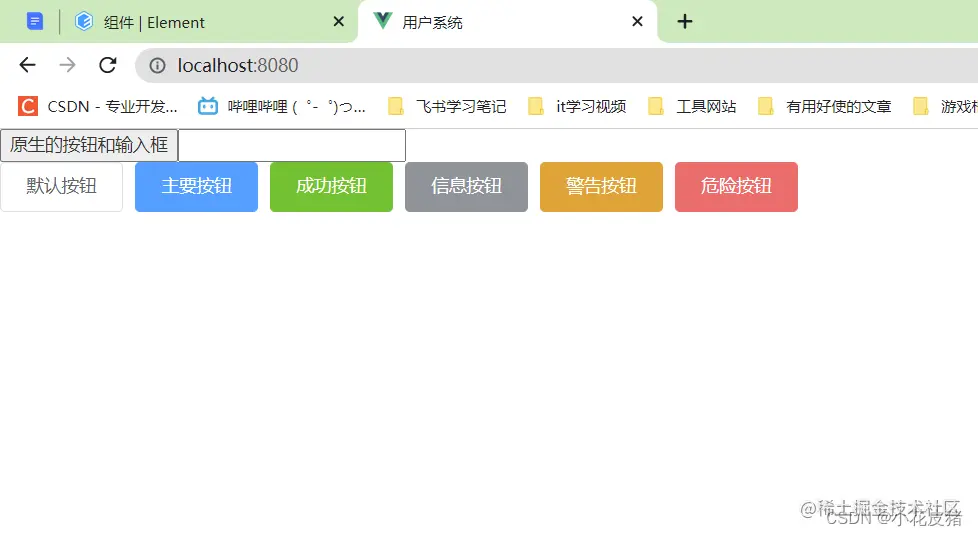The width and height of the screenshot is (978, 536).
Task: Reload the current page
Action: (x=108, y=65)
